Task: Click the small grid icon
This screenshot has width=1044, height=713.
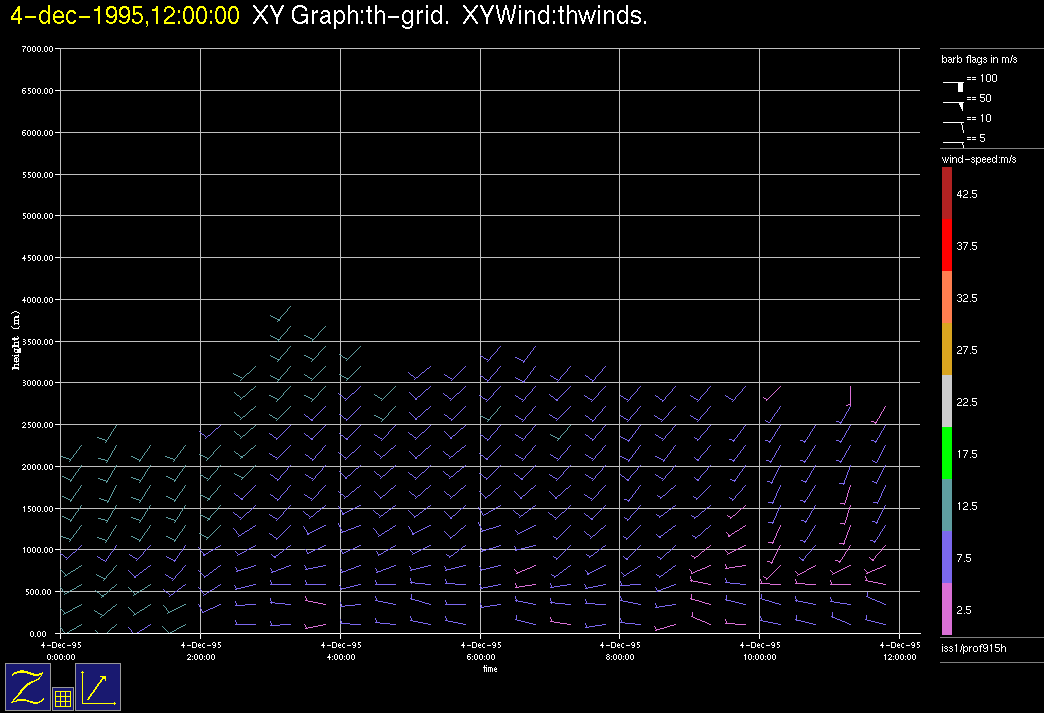Action: 62,699
